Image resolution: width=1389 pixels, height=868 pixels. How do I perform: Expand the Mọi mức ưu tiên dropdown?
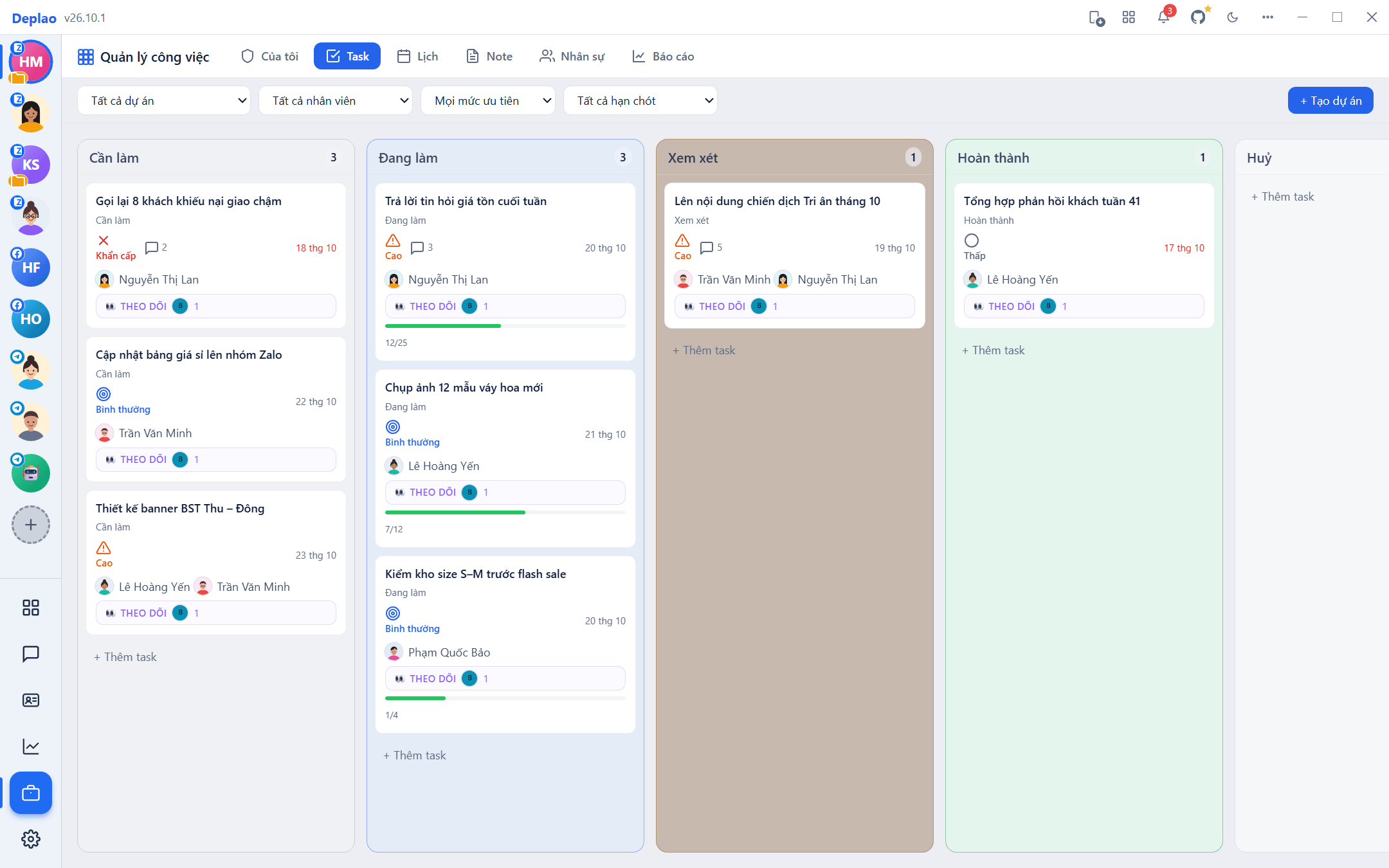[488, 101]
